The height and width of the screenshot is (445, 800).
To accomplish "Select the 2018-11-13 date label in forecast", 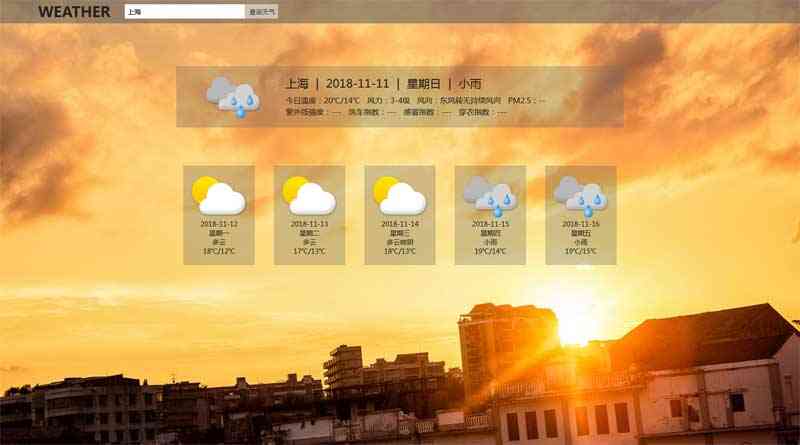I will [x=309, y=224].
